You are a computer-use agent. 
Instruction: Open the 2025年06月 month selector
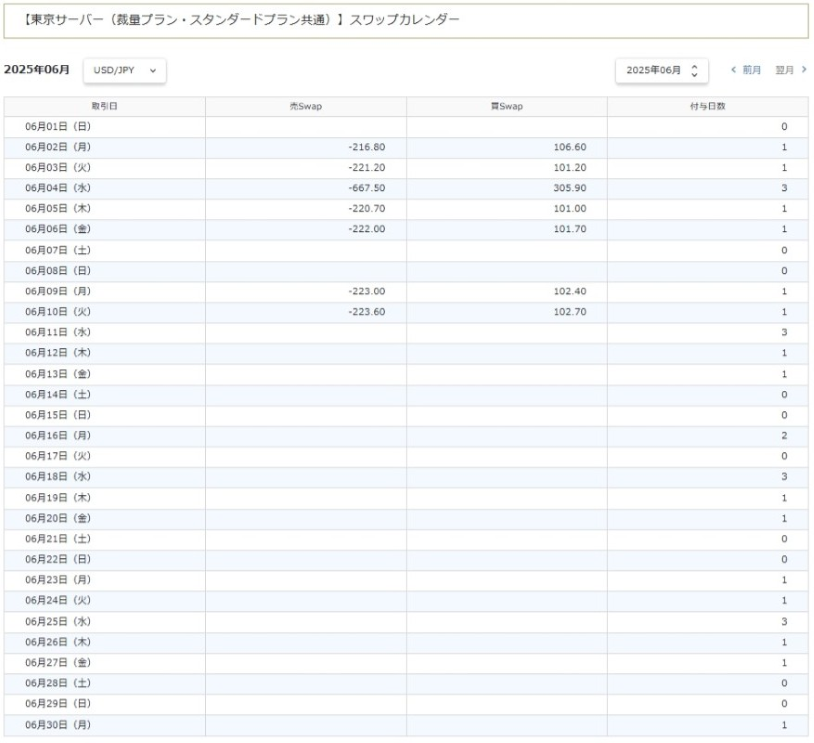click(662, 71)
